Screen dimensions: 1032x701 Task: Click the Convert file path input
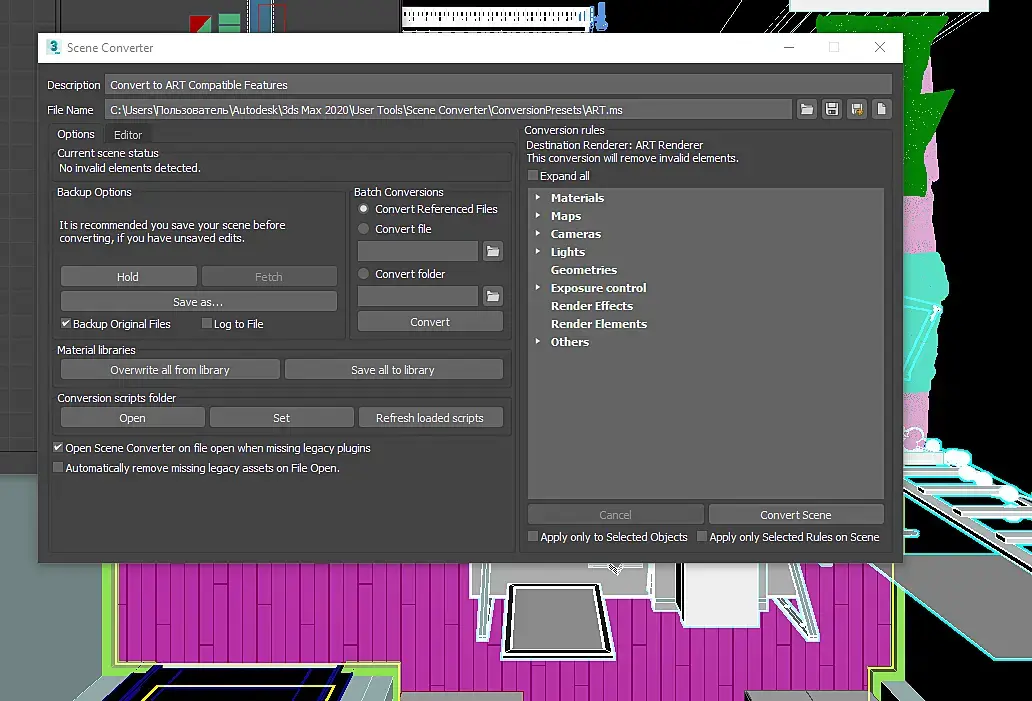(x=418, y=251)
